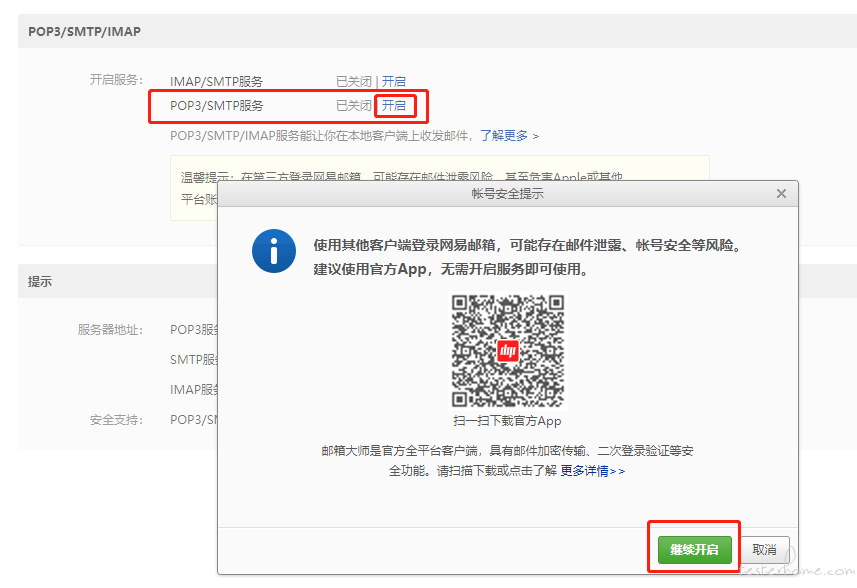This screenshot has height=588, width=857.
Task: Click 开启服务: label
Action: tap(116, 80)
